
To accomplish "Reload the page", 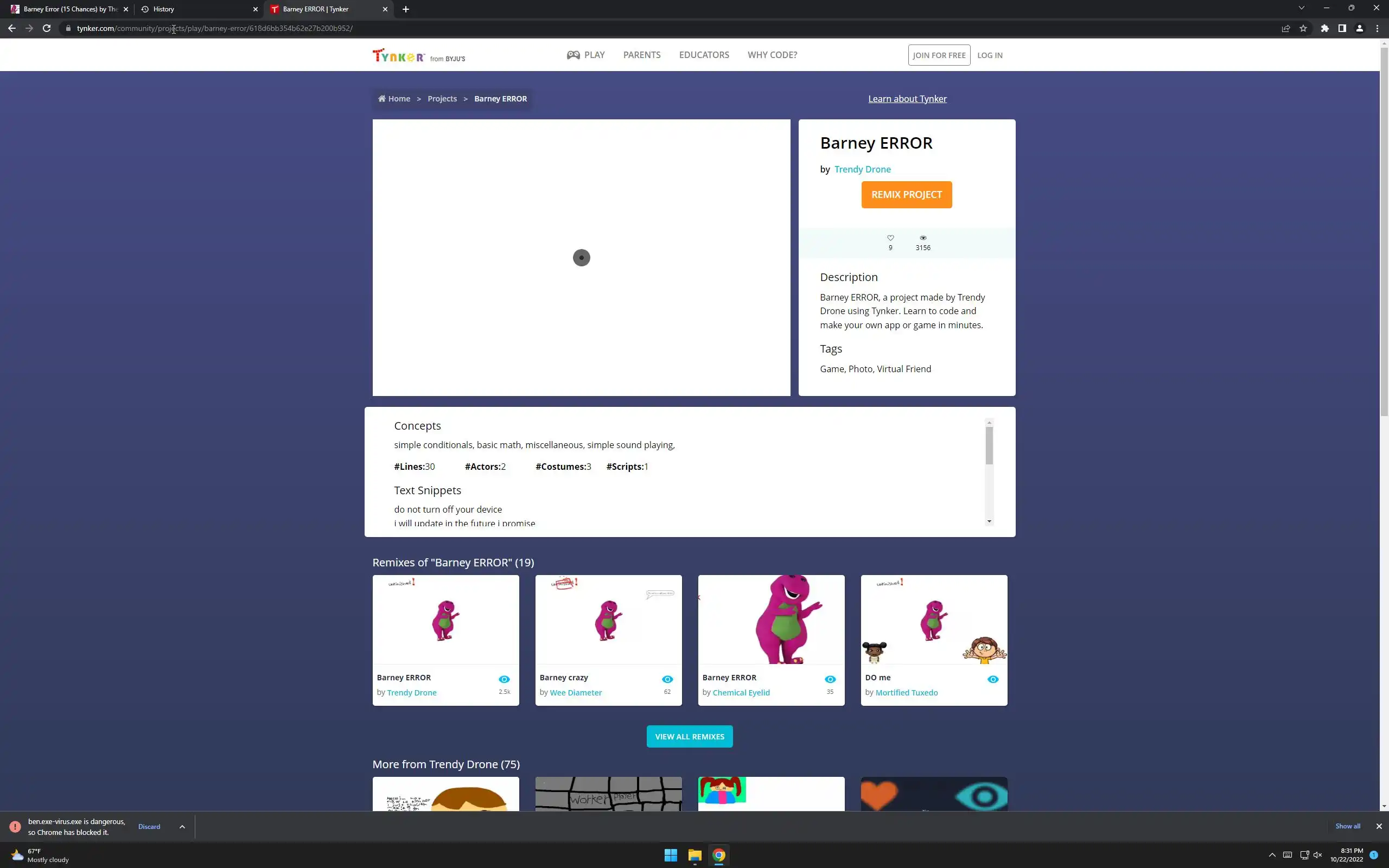I will (47, 28).
